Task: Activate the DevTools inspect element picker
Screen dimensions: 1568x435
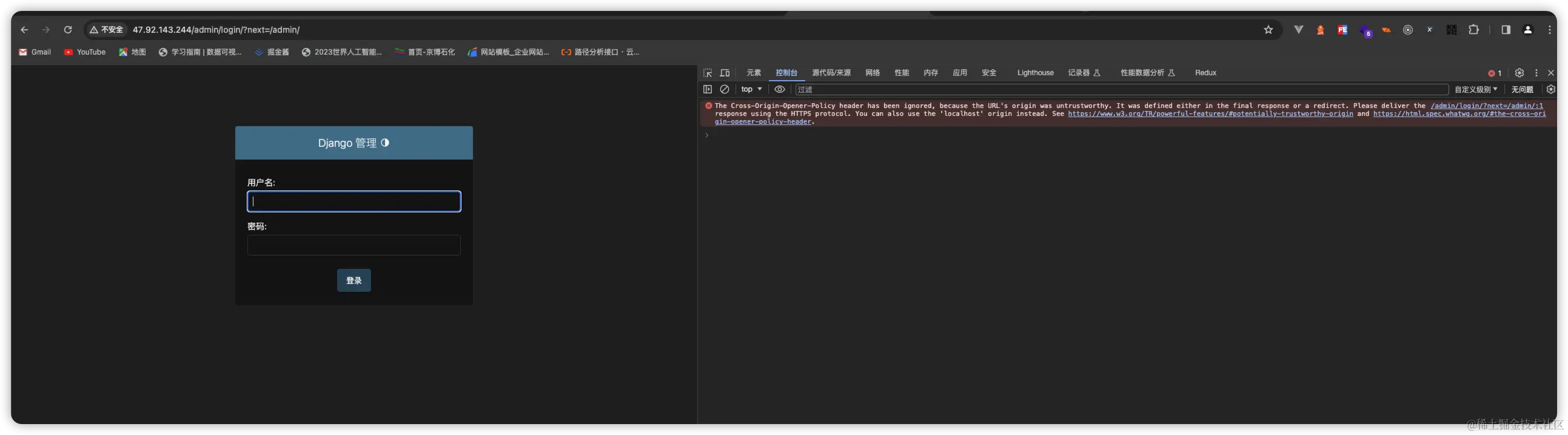Action: pyautogui.click(x=708, y=73)
